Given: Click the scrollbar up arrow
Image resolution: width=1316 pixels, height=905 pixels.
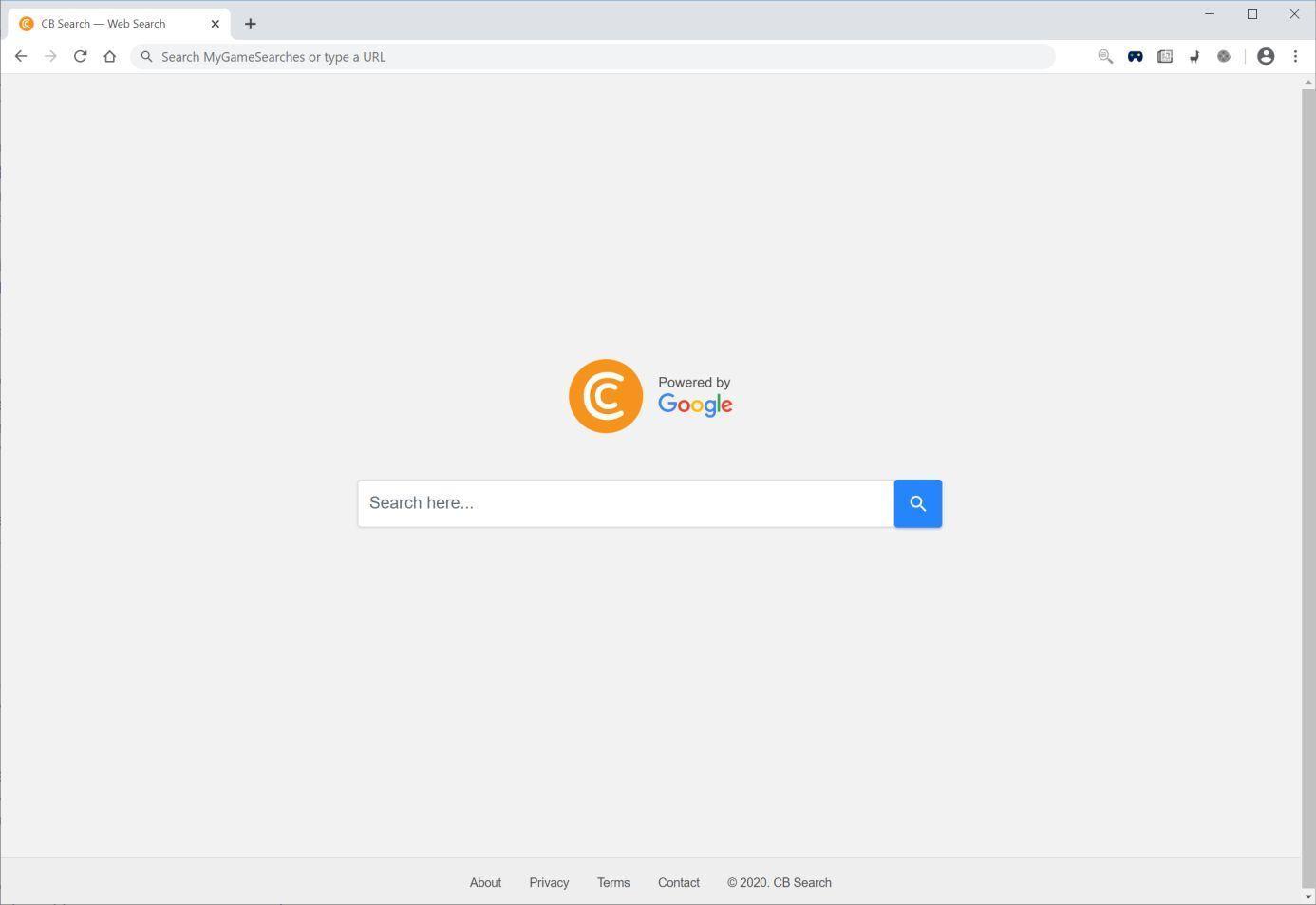Looking at the screenshot, I should tap(1308, 83).
